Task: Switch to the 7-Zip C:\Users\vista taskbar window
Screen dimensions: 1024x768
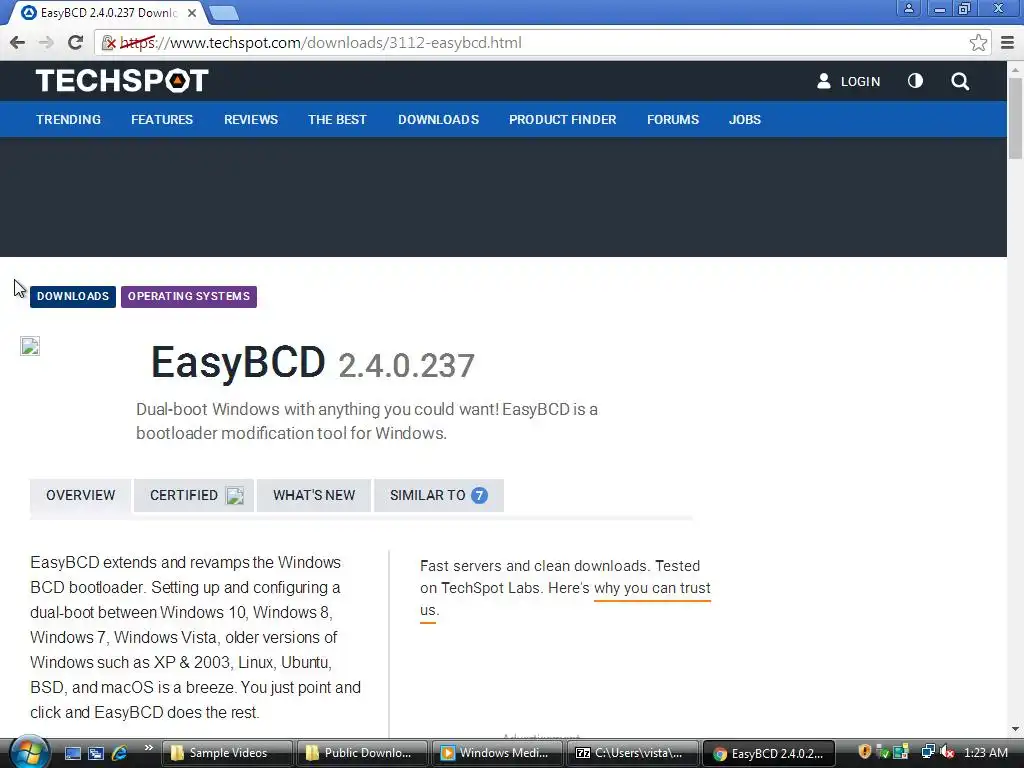Action: click(x=633, y=753)
